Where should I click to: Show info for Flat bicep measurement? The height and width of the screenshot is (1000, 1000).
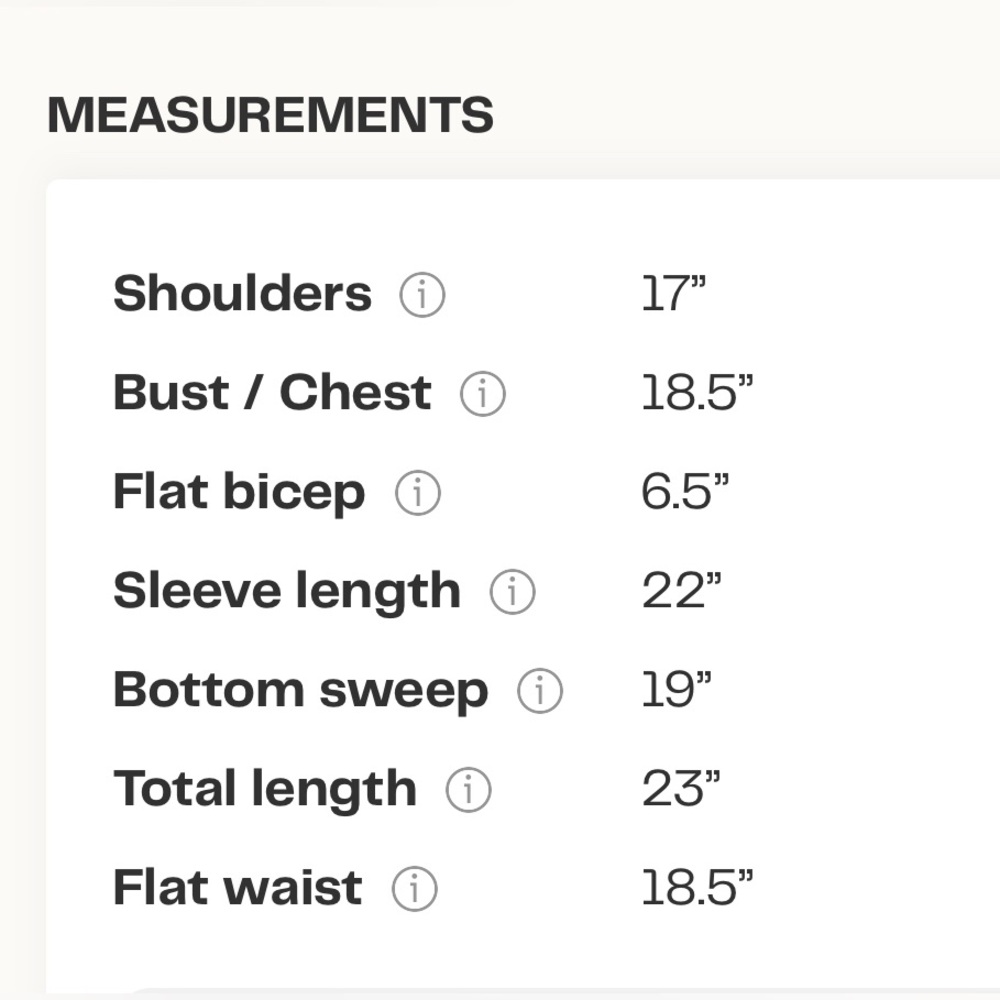[x=417, y=494]
